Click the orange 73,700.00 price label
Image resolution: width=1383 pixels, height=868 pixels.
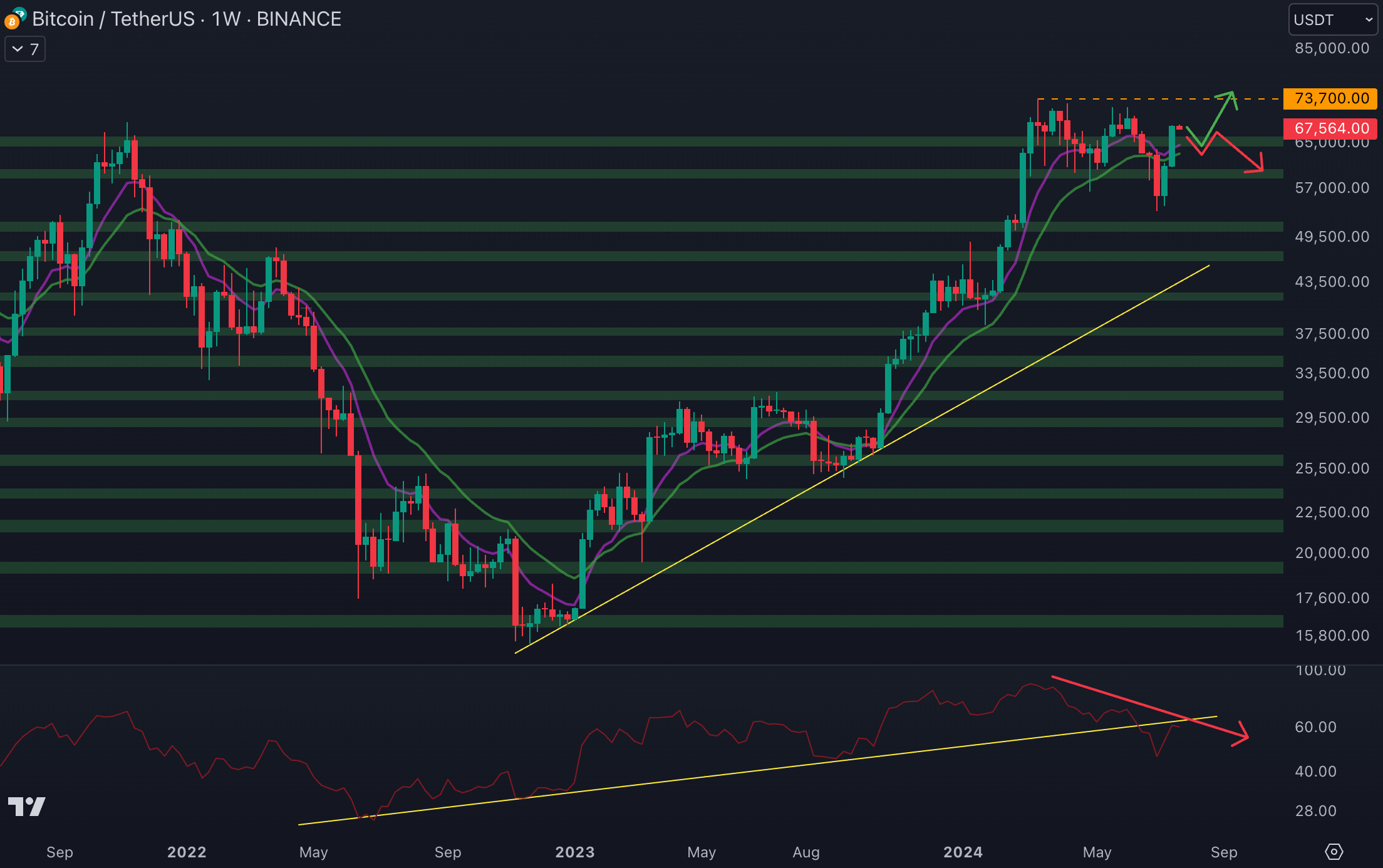pyautogui.click(x=1330, y=98)
